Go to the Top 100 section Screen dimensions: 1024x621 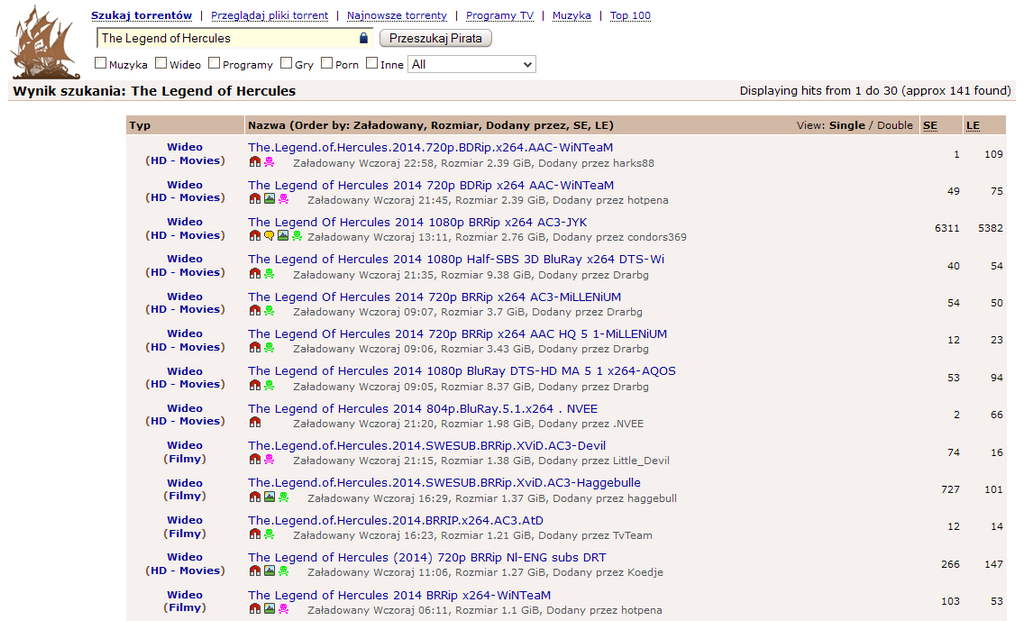(629, 15)
